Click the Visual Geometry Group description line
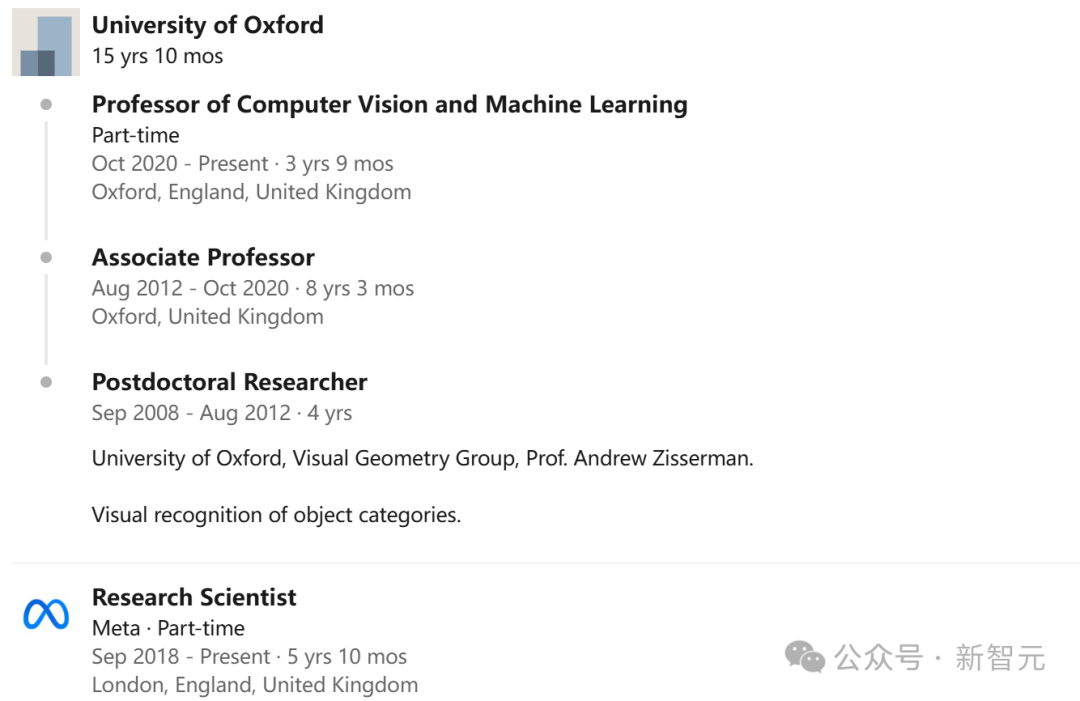Screen dimensions: 1080x701 click(422, 459)
